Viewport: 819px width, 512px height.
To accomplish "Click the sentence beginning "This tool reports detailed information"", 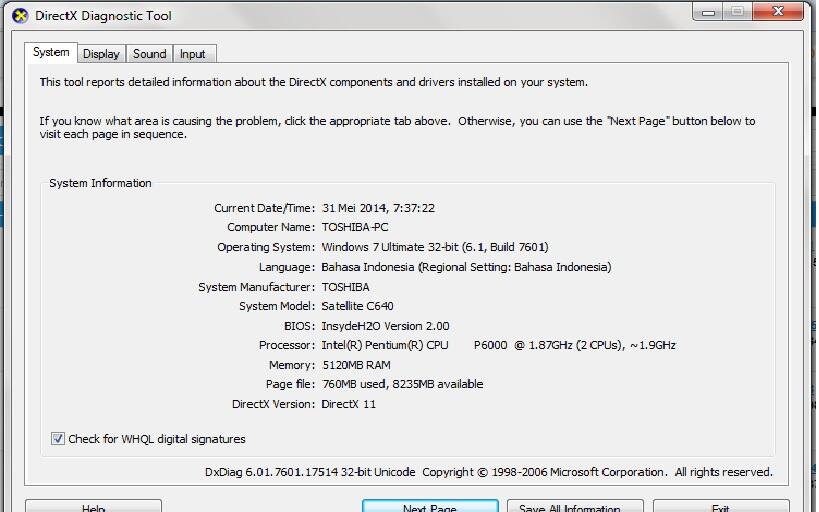I will 313,82.
